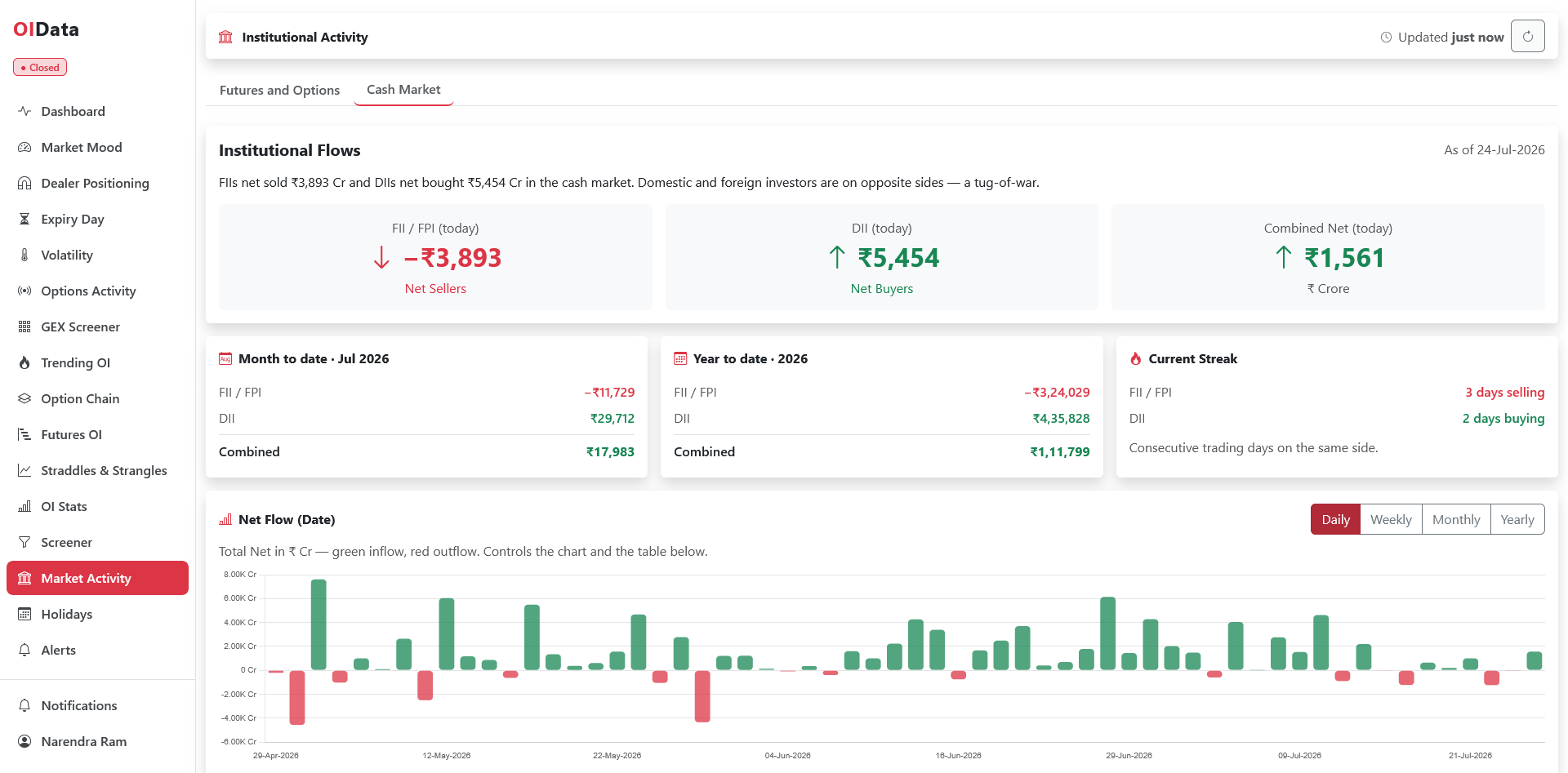Switch chart to Monthly view
Viewport: 1568px width, 773px height.
coord(1455,519)
